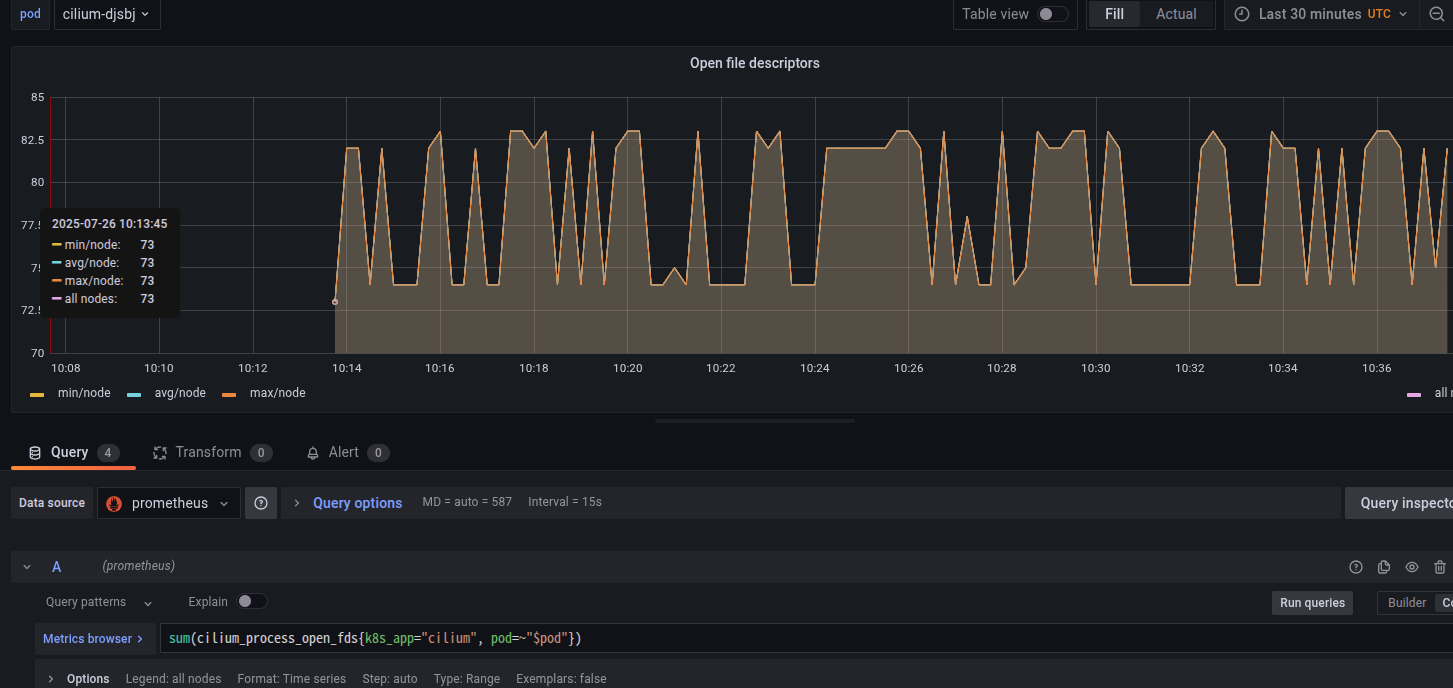The height and width of the screenshot is (688, 1453).
Task: Open the Metrics browser
Action: pyautogui.click(x=93, y=638)
